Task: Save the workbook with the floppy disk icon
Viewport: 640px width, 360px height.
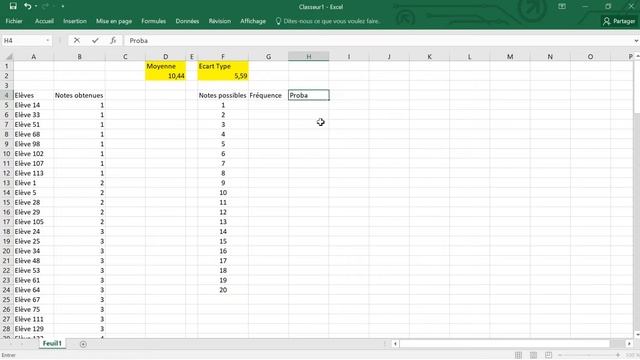Action: (13, 6)
